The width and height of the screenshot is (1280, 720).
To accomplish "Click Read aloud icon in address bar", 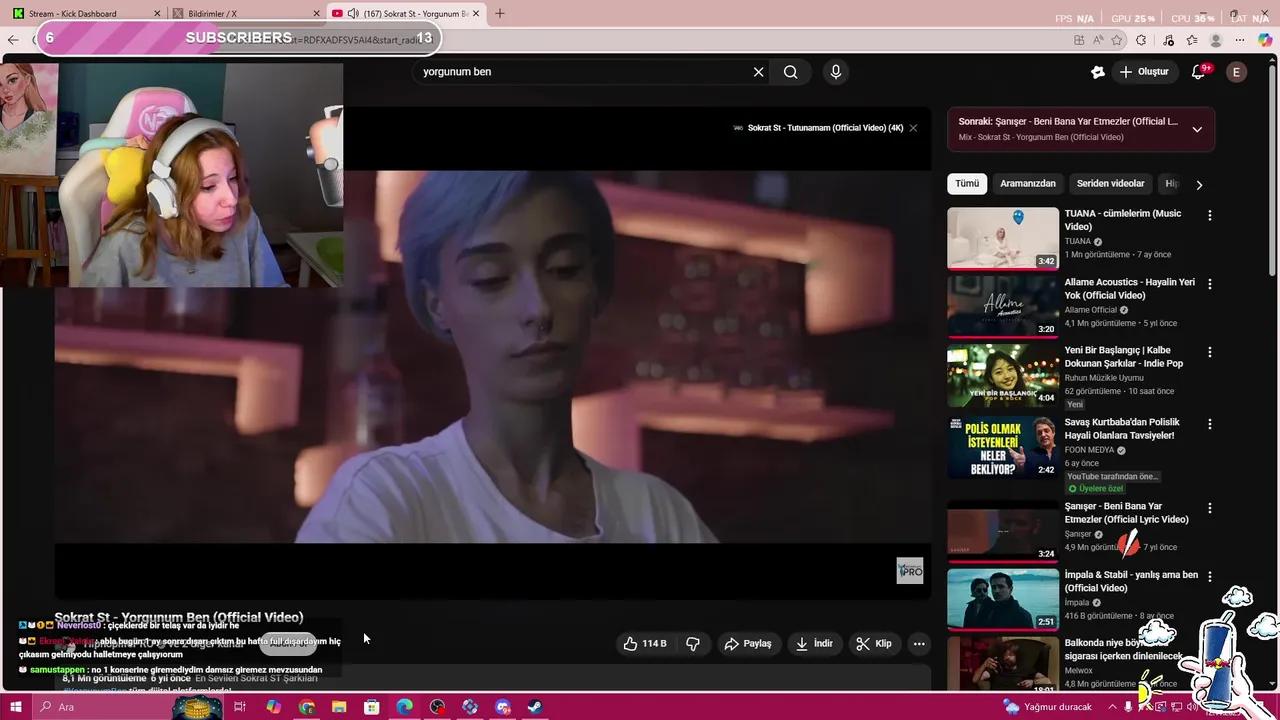I will point(1097,40).
